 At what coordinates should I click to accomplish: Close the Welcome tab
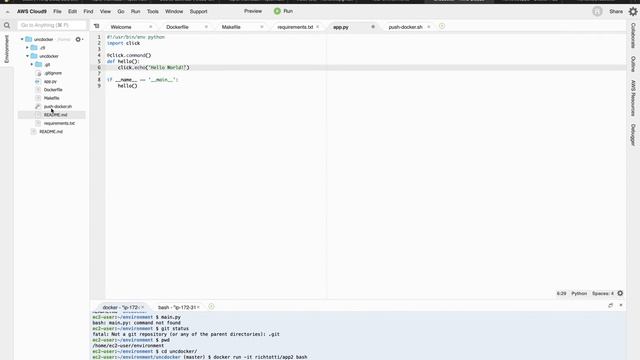pos(151,27)
